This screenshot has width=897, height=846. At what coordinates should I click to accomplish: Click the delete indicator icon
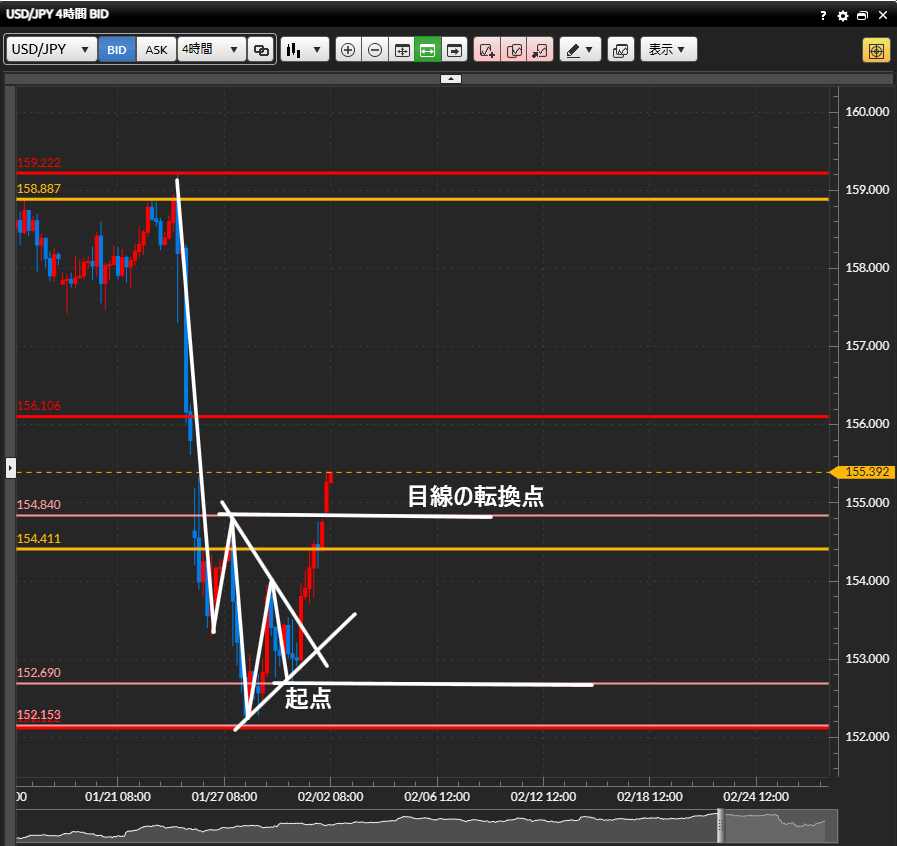pyautogui.click(x=540, y=49)
